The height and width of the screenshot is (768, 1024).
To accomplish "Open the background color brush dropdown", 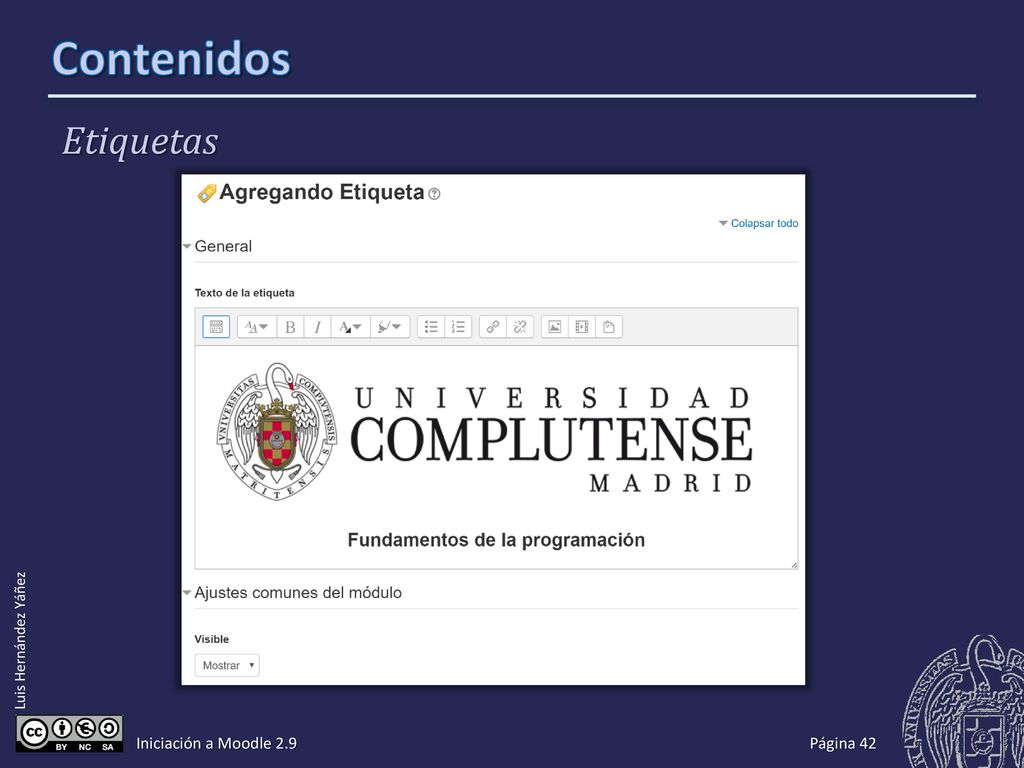I will [x=390, y=327].
